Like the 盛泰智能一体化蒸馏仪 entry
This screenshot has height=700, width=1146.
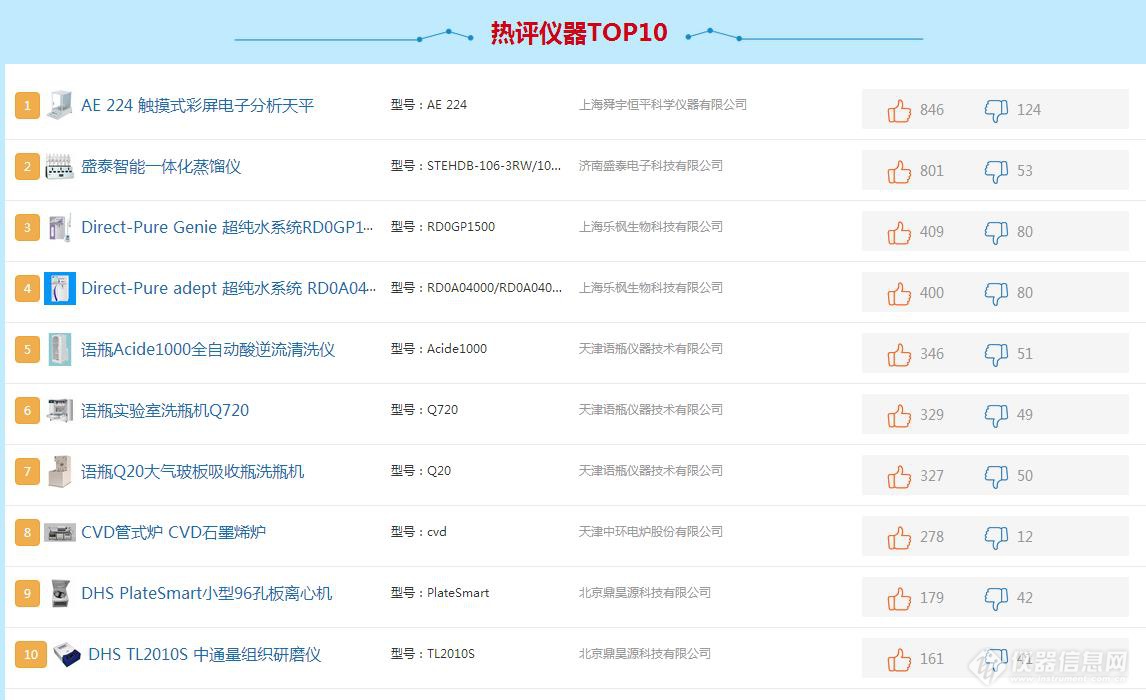899,171
